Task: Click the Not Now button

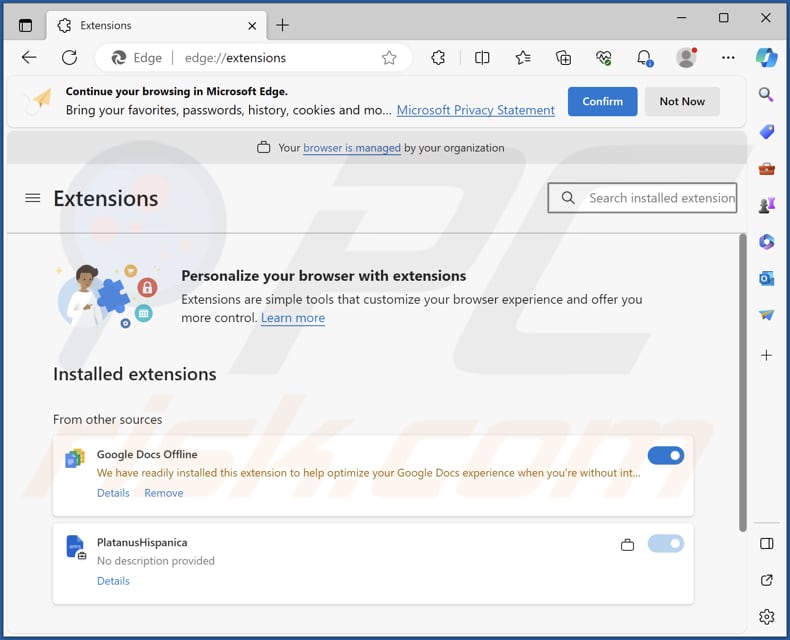Action: [x=682, y=101]
